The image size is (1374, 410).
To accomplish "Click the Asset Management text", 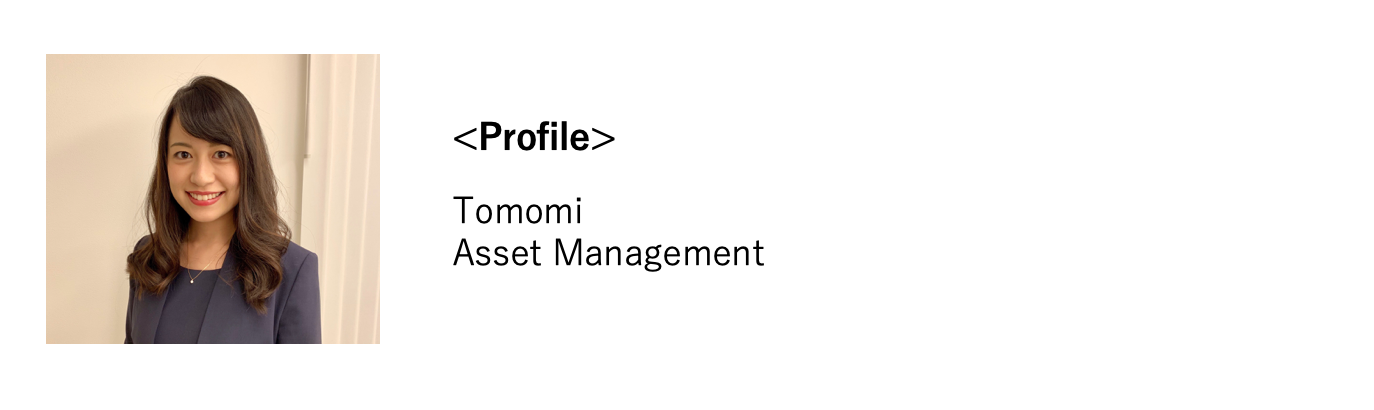I will (x=608, y=253).
